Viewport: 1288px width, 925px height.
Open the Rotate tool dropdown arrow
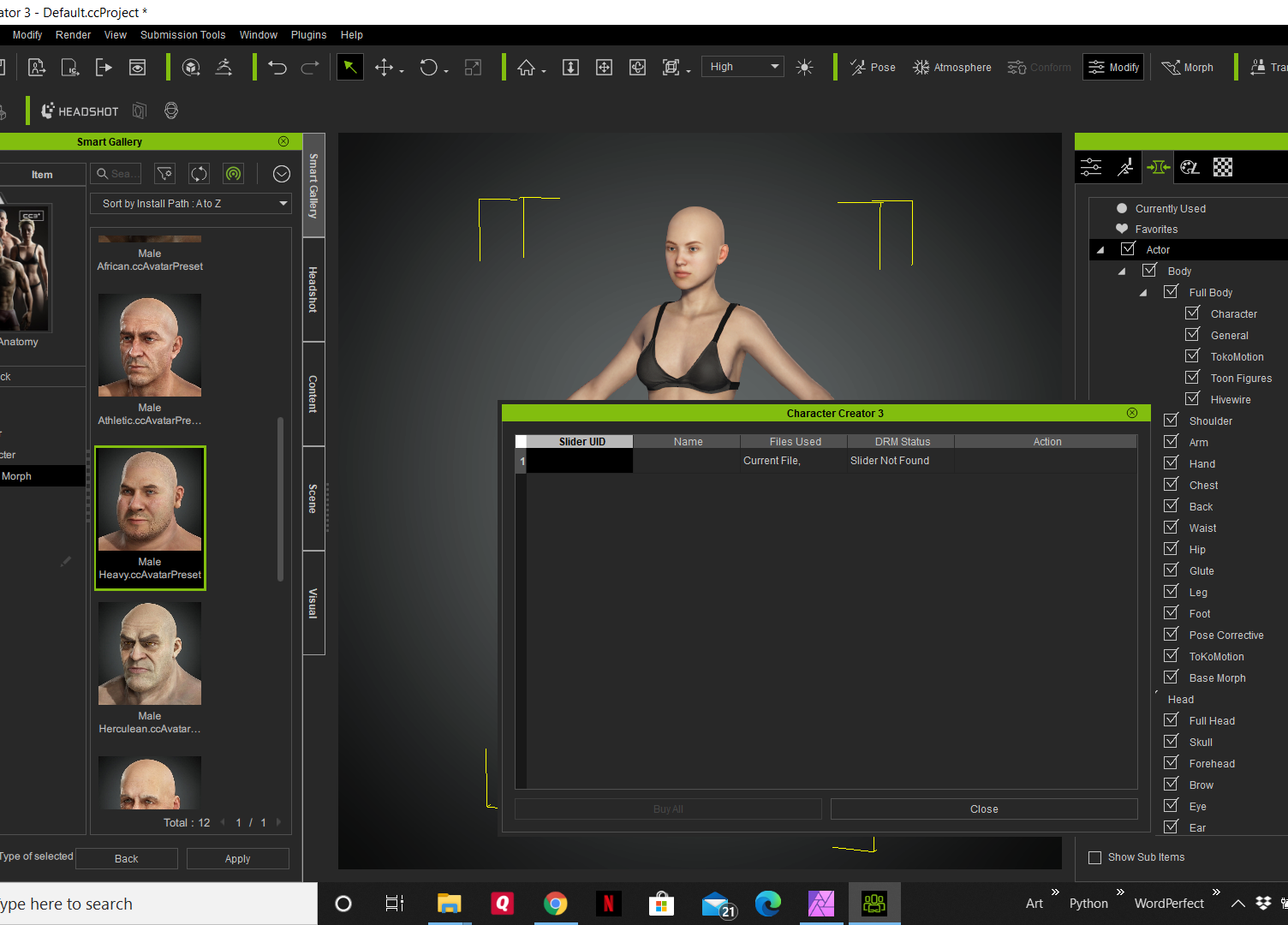[x=446, y=72]
